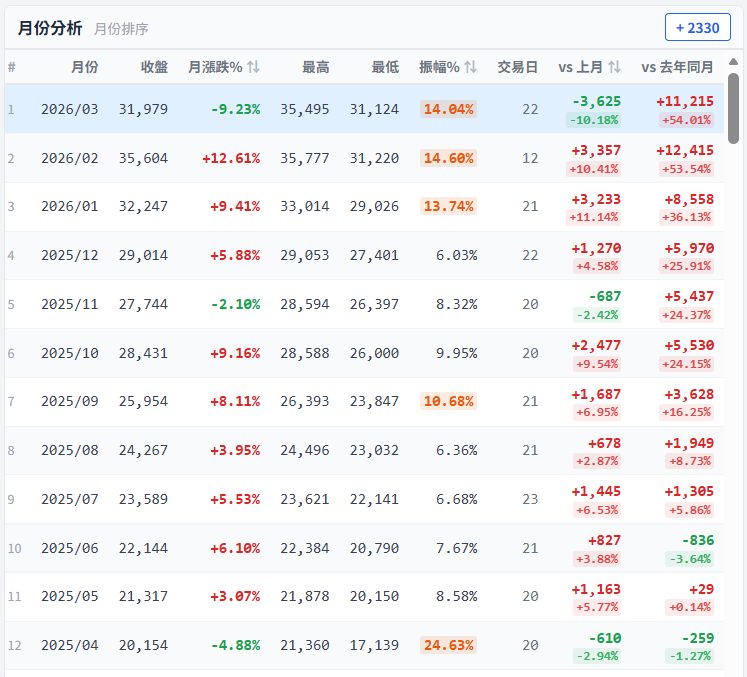The image size is (747, 677).
Task: Click the +29 year-over-year value
Action: coord(702,589)
